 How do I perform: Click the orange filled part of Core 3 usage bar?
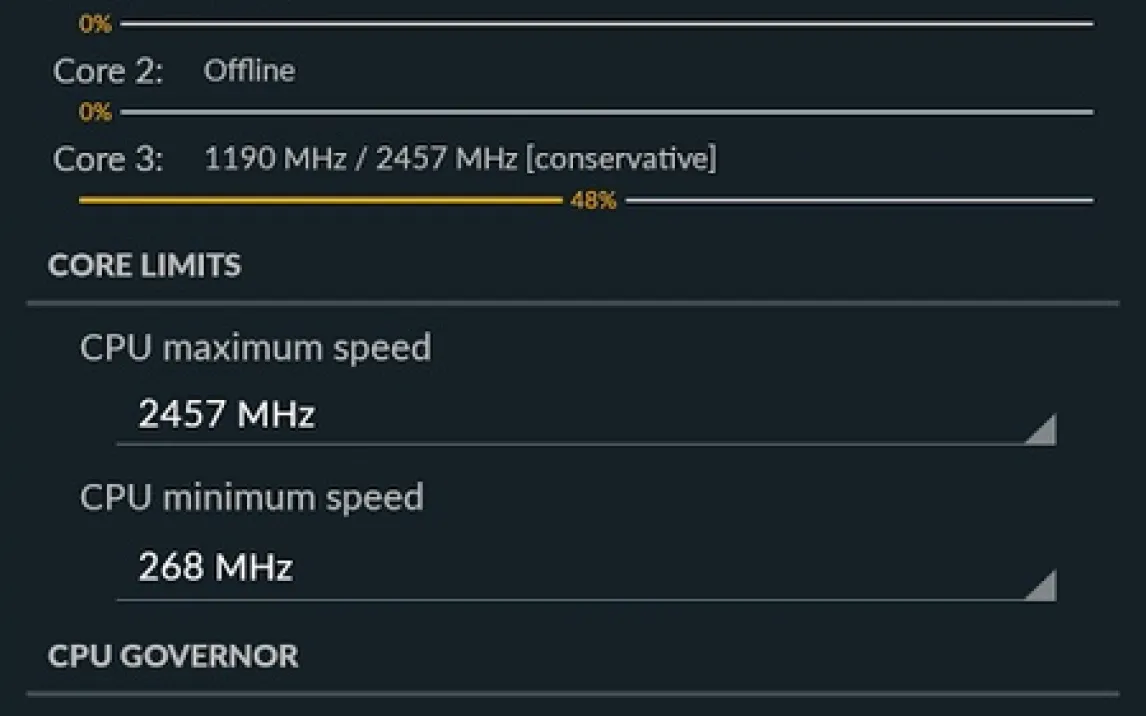[x=320, y=201]
